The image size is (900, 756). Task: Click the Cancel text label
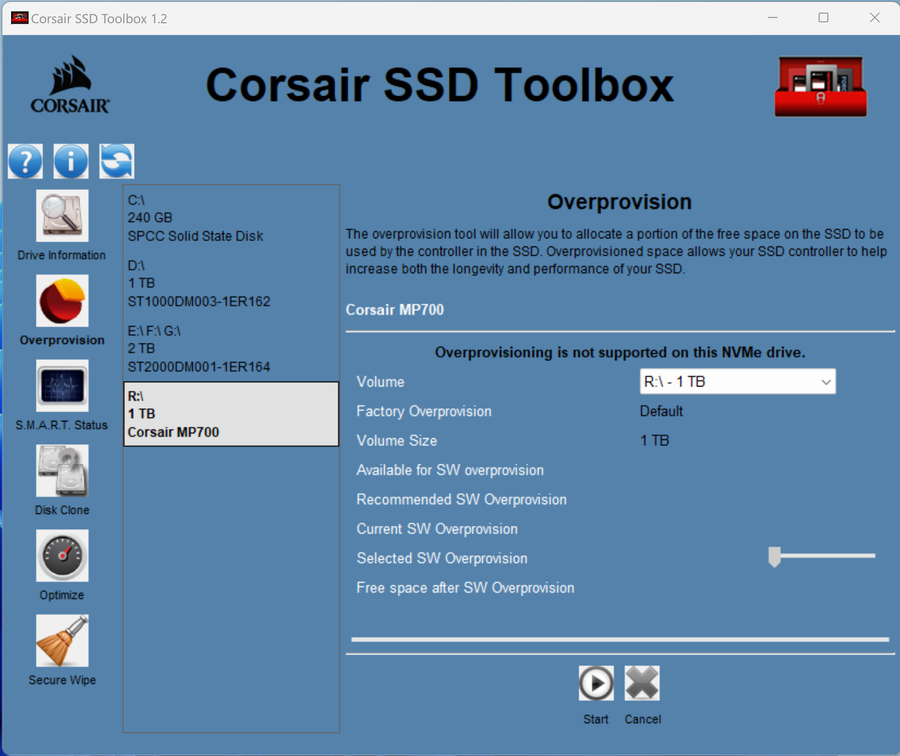point(643,719)
